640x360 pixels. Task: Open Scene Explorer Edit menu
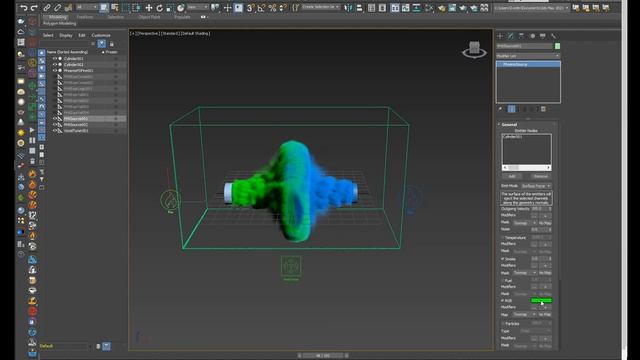(x=82, y=36)
